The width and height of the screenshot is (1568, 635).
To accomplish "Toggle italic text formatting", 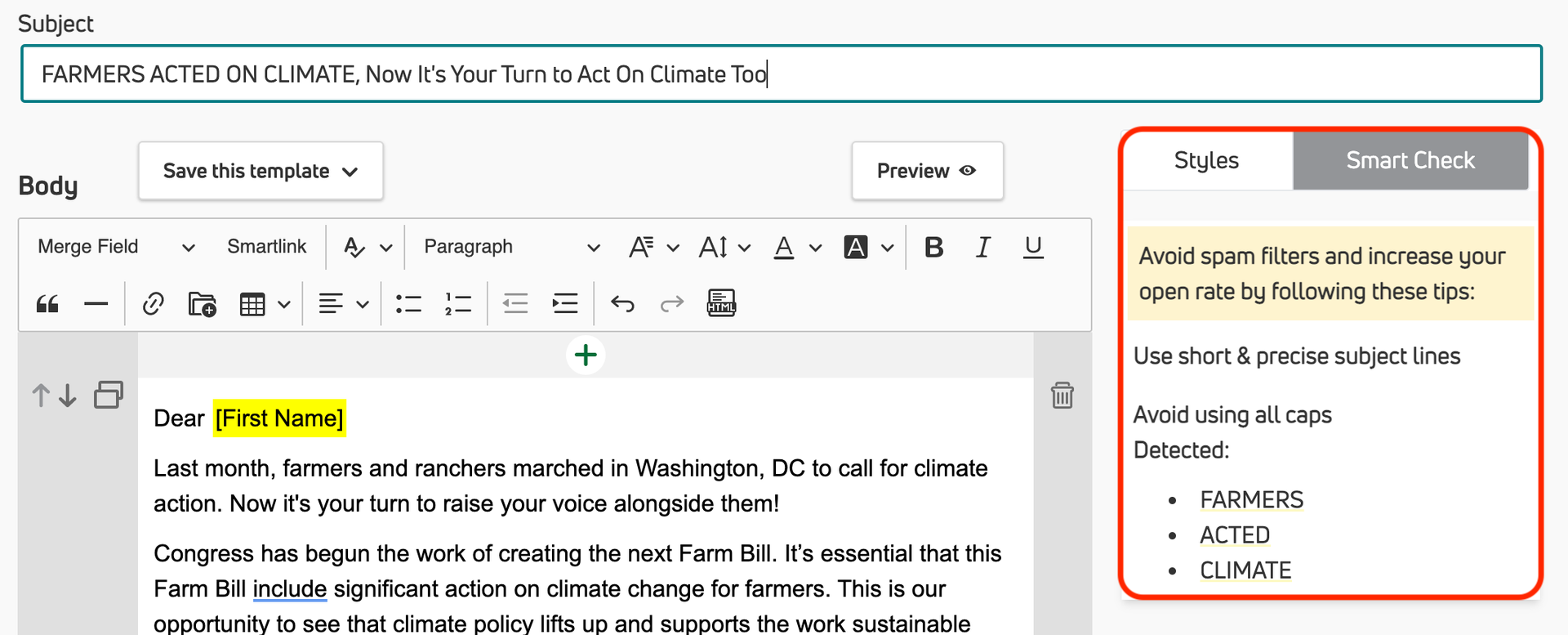I will 983,247.
